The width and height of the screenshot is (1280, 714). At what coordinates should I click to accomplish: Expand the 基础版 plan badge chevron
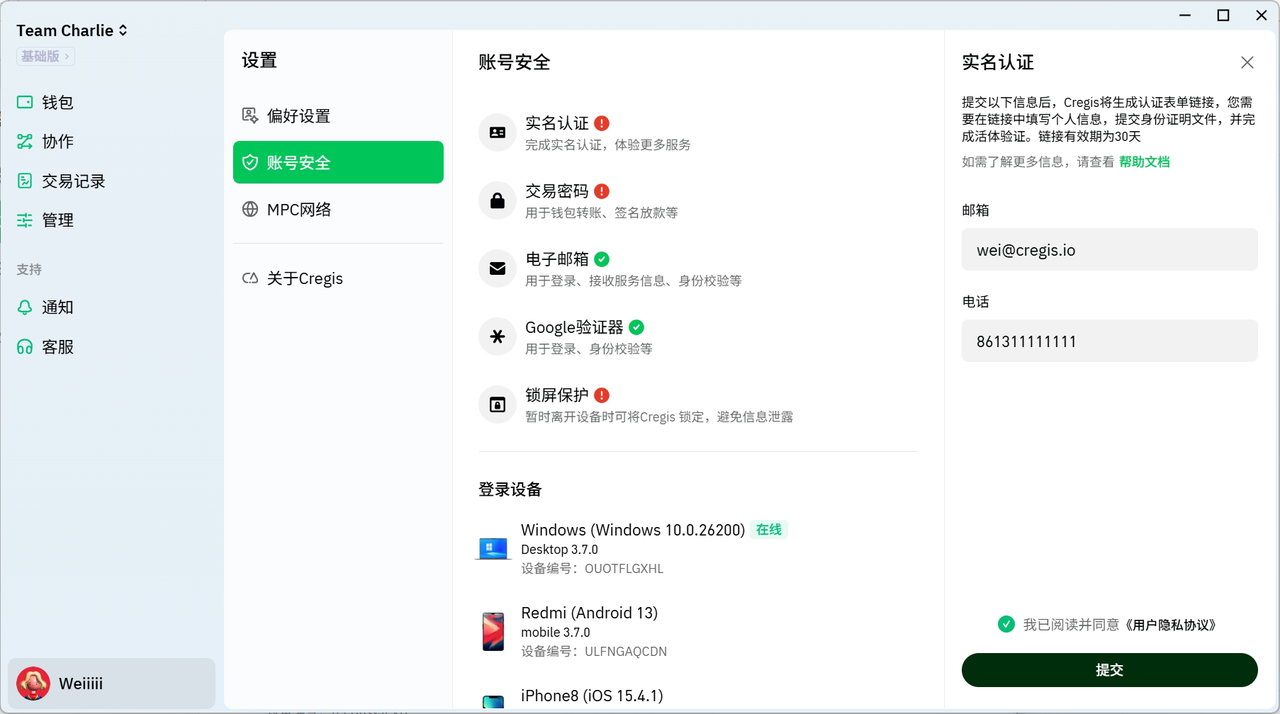68,57
